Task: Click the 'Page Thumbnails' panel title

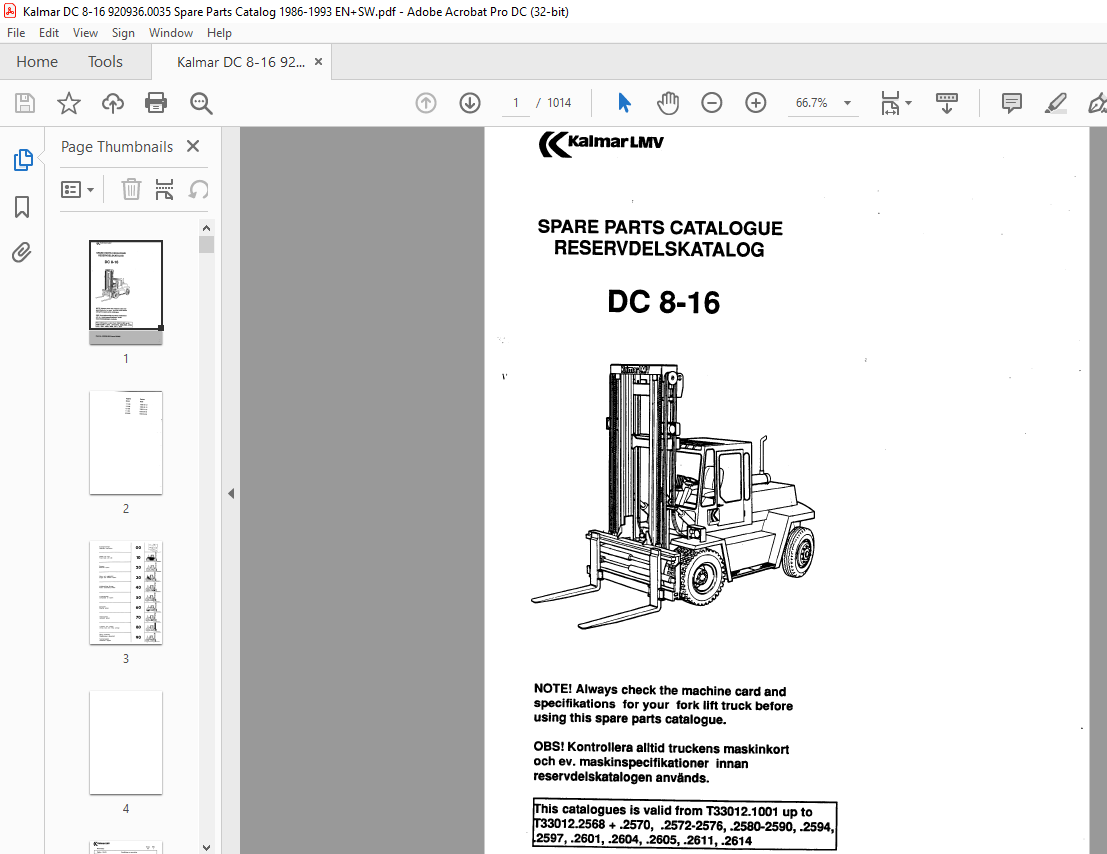Action: pyautogui.click(x=116, y=147)
